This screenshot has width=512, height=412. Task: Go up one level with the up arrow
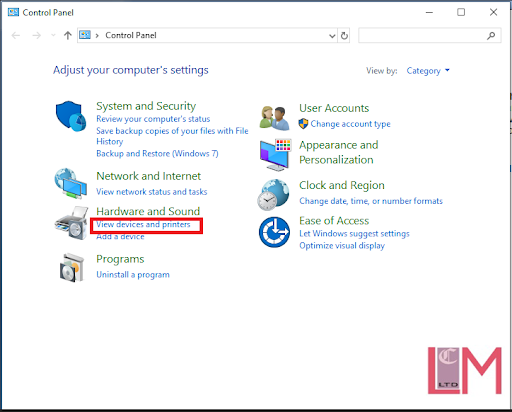(68, 35)
